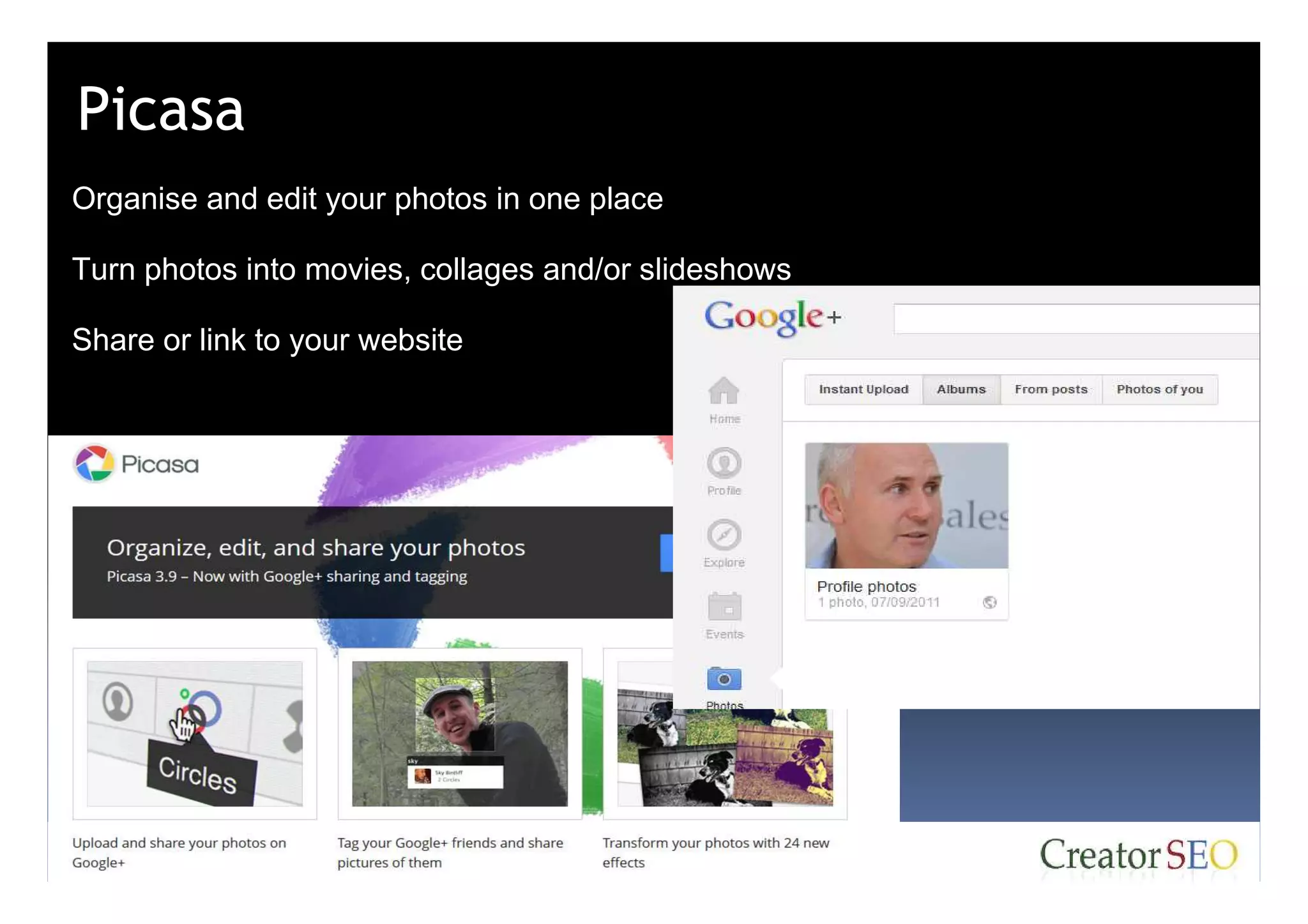
Task: Click the Google+ logo
Action: point(773,317)
